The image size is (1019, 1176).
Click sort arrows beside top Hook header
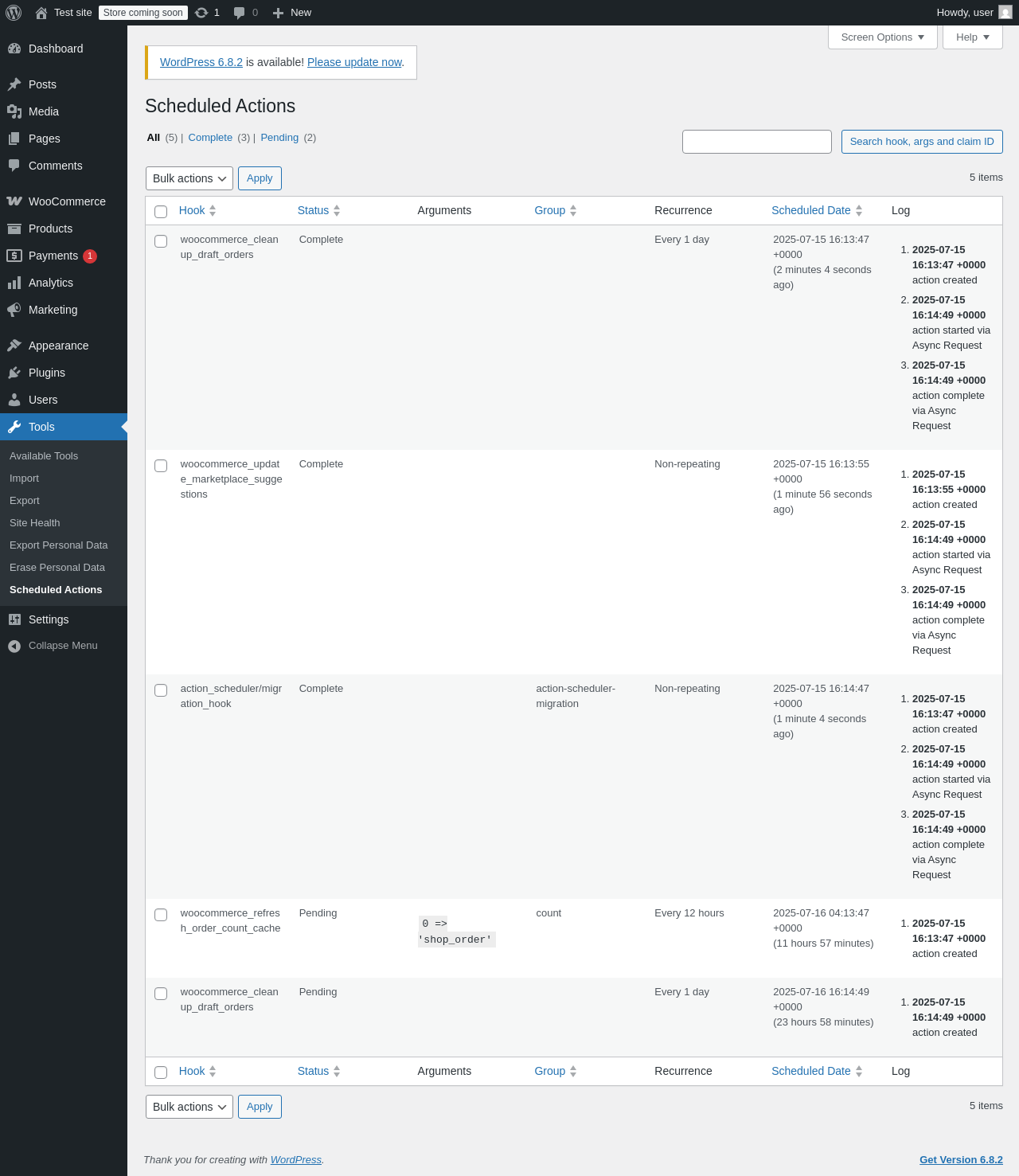[x=213, y=211]
